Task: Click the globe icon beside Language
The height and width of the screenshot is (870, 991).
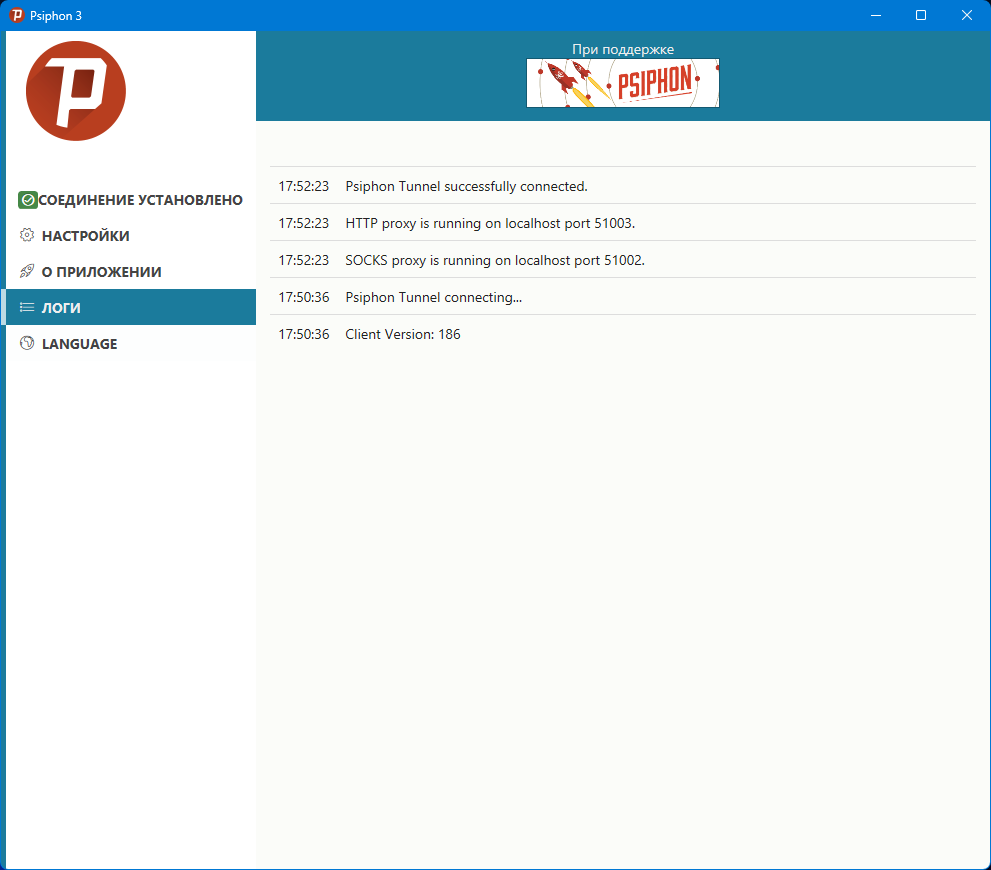Action: 27,343
